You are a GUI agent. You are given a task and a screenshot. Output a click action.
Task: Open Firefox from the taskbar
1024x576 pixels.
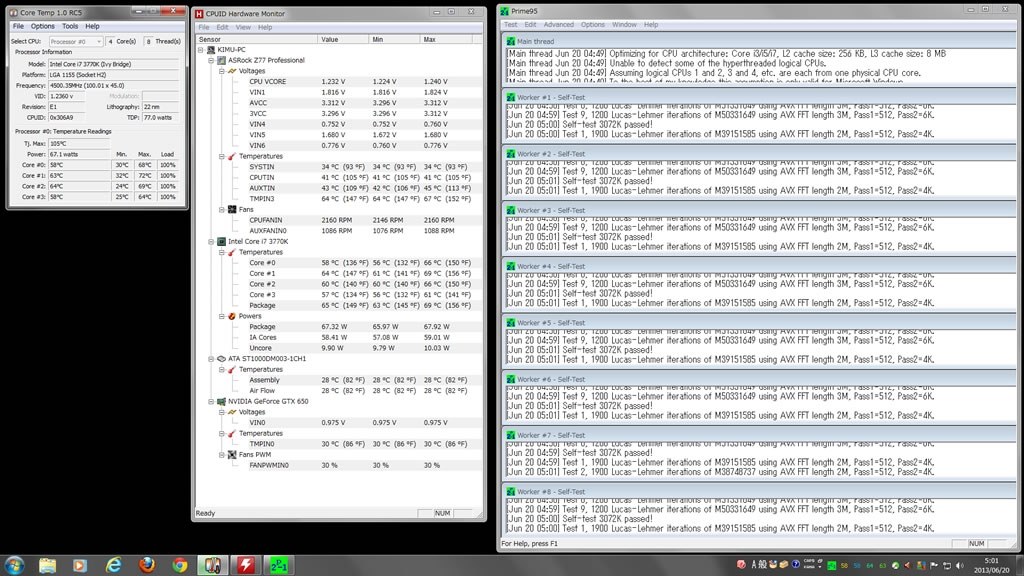[147, 565]
